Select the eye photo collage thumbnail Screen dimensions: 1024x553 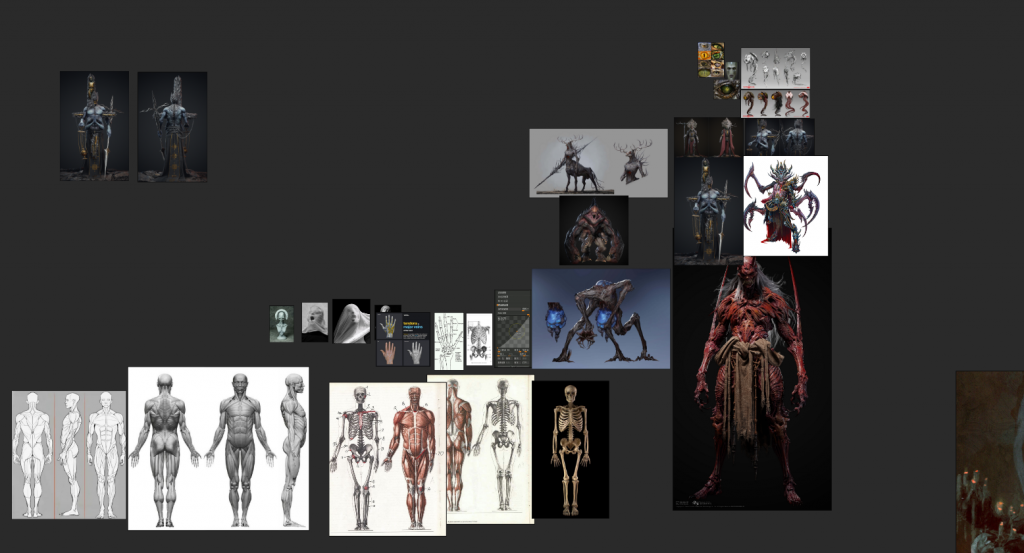point(711,59)
